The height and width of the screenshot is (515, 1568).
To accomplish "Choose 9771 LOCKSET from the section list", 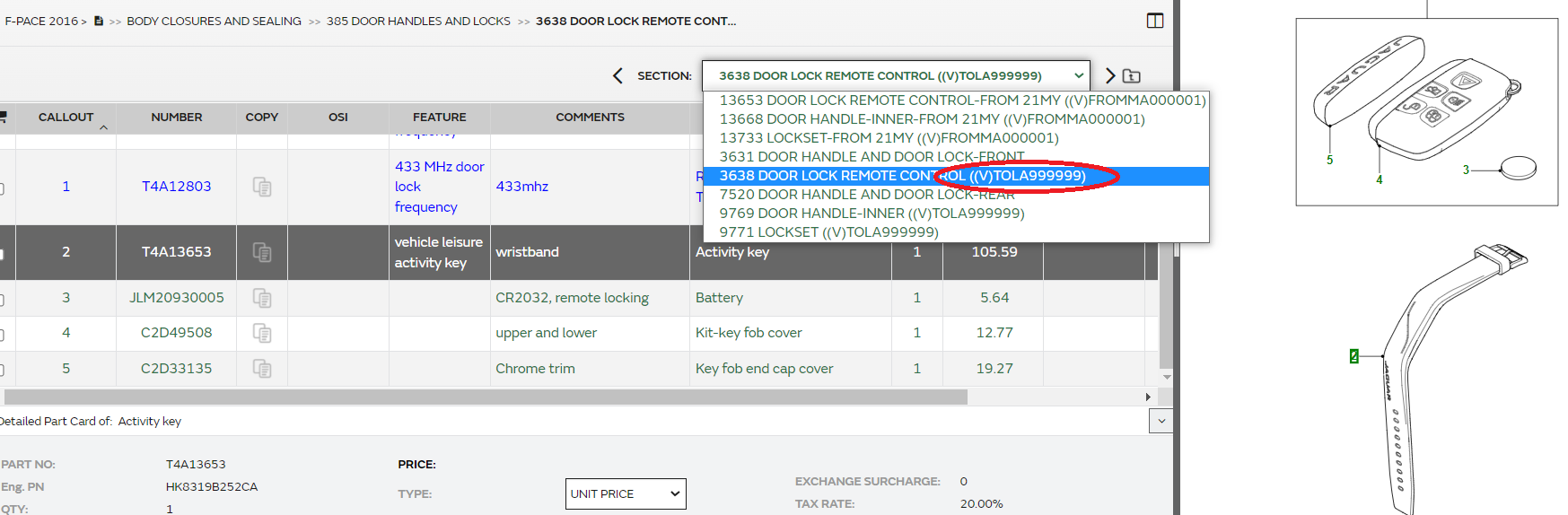I will click(x=828, y=232).
